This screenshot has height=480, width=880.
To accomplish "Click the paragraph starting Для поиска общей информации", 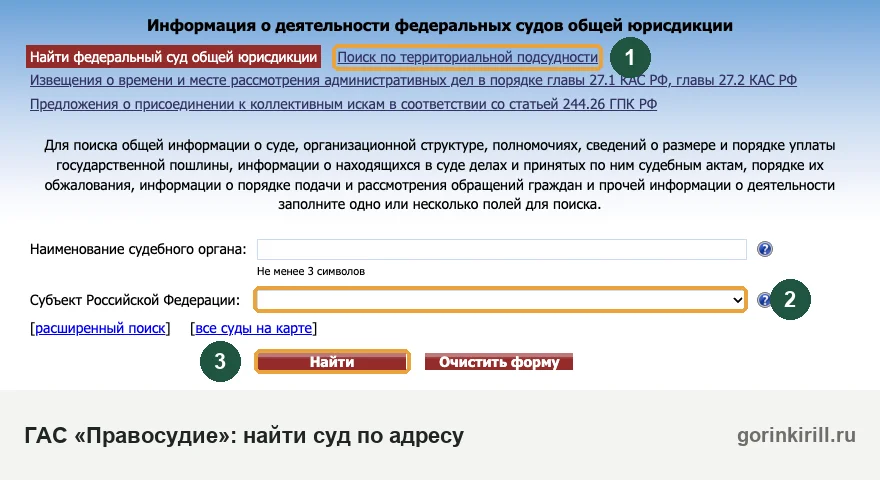I will coord(440,175).
